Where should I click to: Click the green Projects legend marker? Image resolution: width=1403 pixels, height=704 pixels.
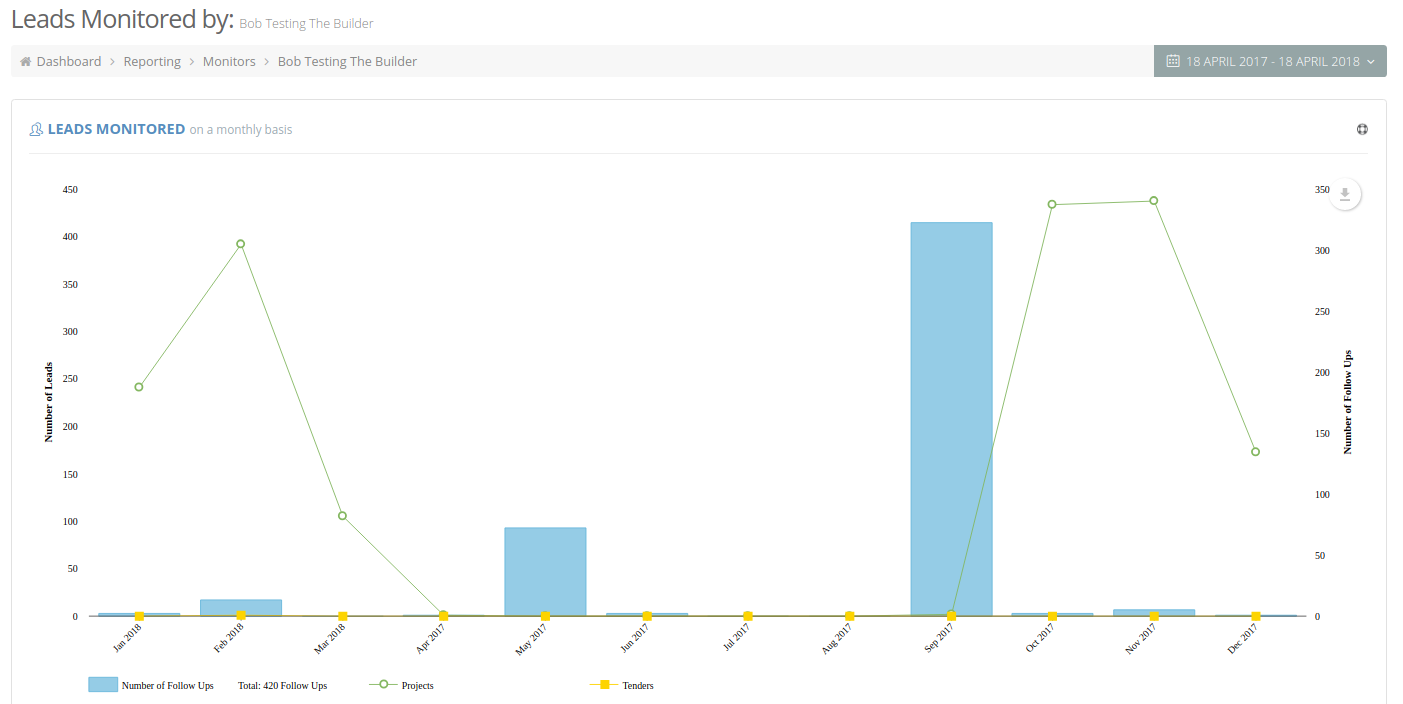[x=384, y=684]
